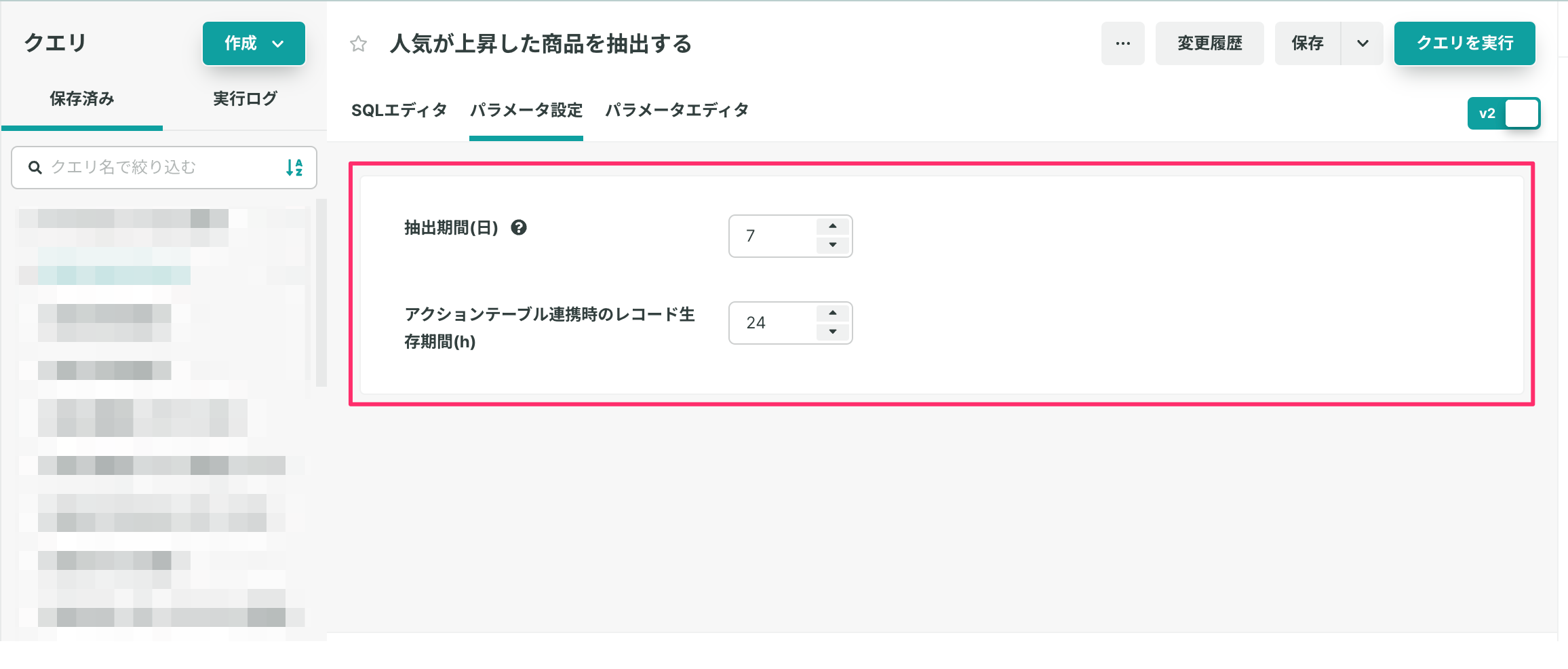
Task: Open the three-dots more options menu
Action: (x=1123, y=43)
